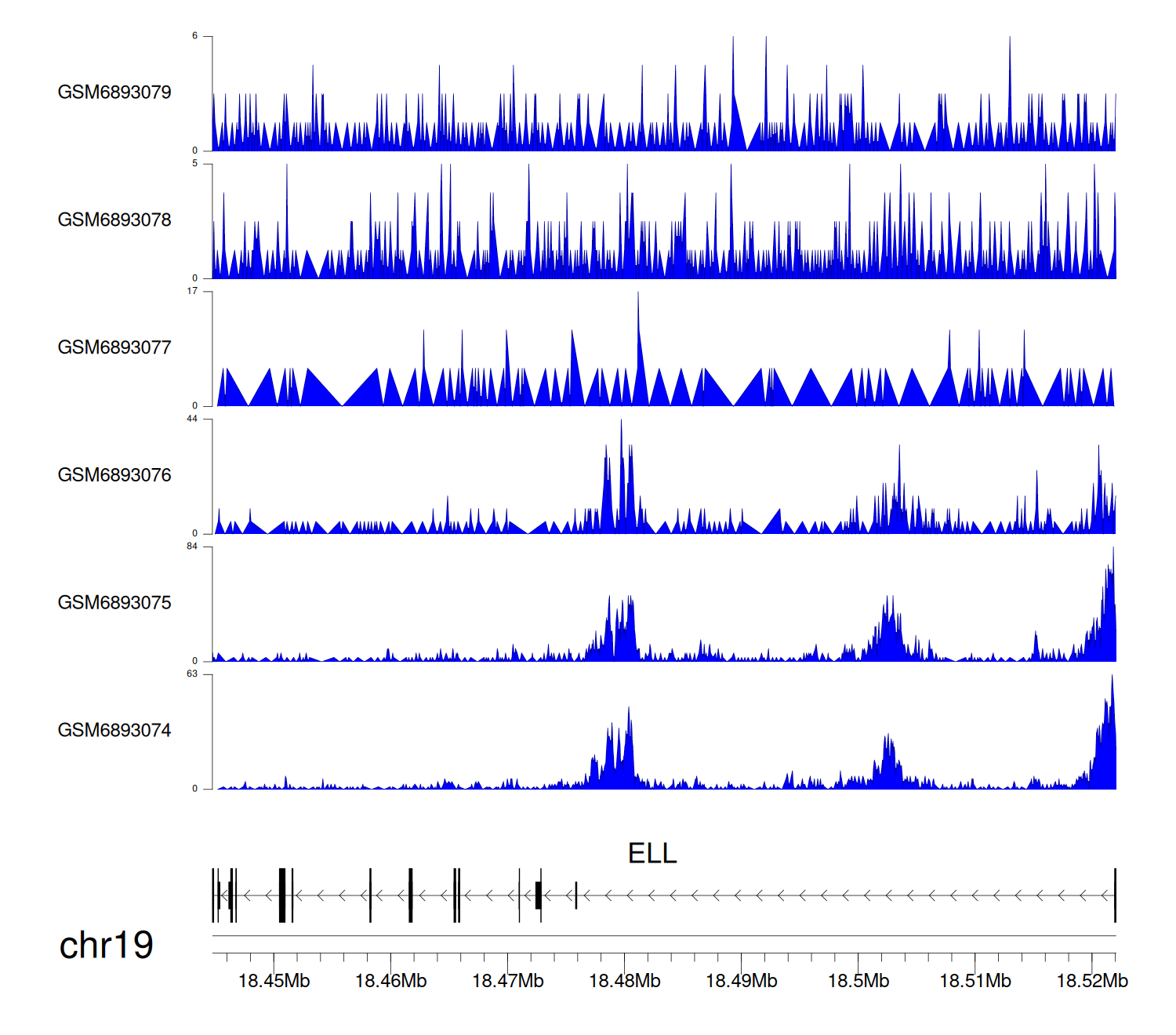This screenshot has height=1035, width=1176.
Task: Click the rightmost ELL exon bar
Action: (x=1115, y=895)
